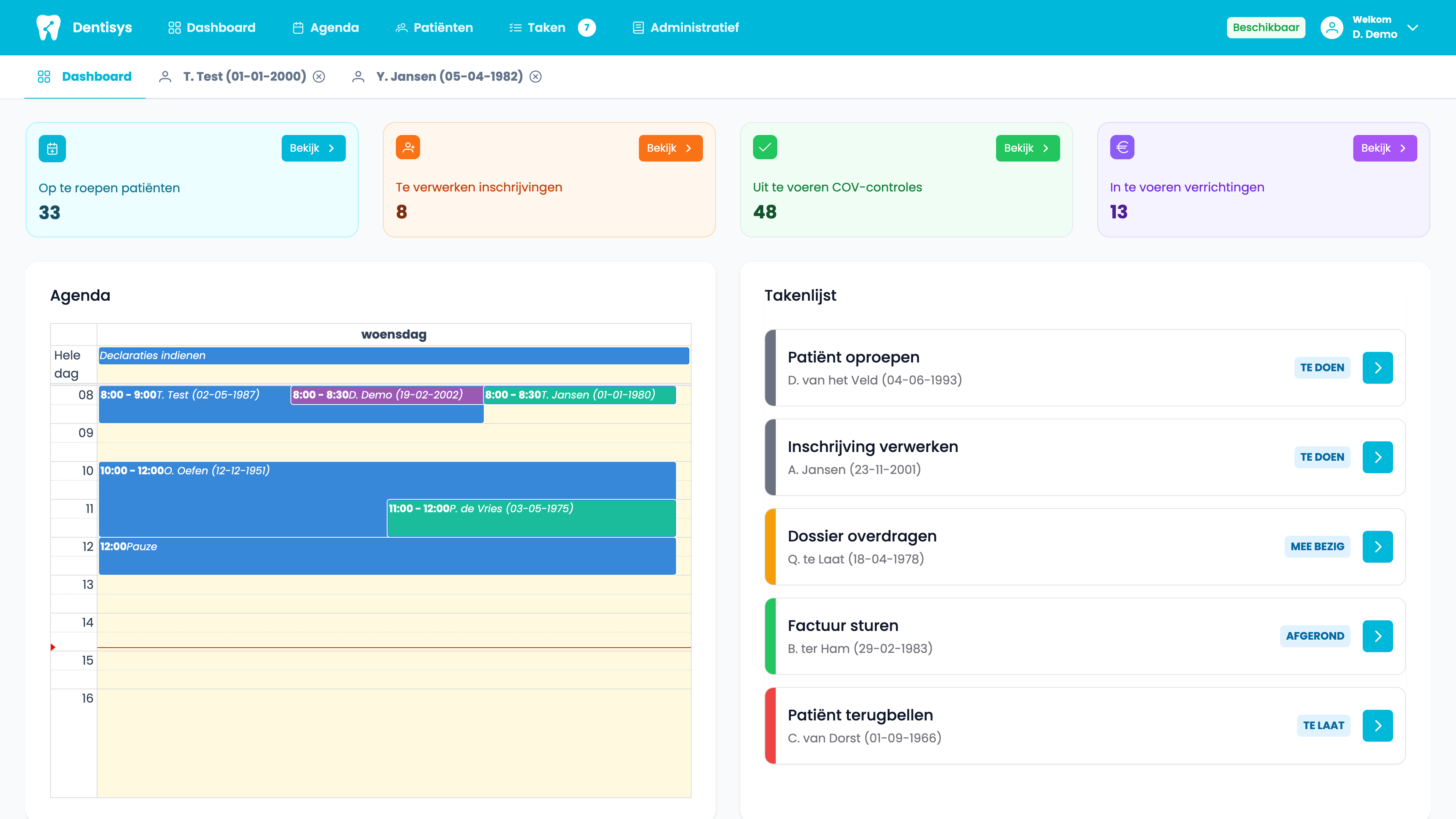Switch to T. Test (01-01-2000) tab

tap(244, 76)
